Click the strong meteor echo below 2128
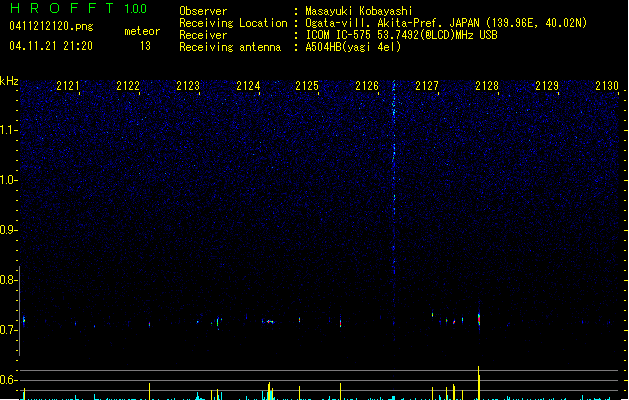This screenshot has height=400, width=629. coord(479,319)
